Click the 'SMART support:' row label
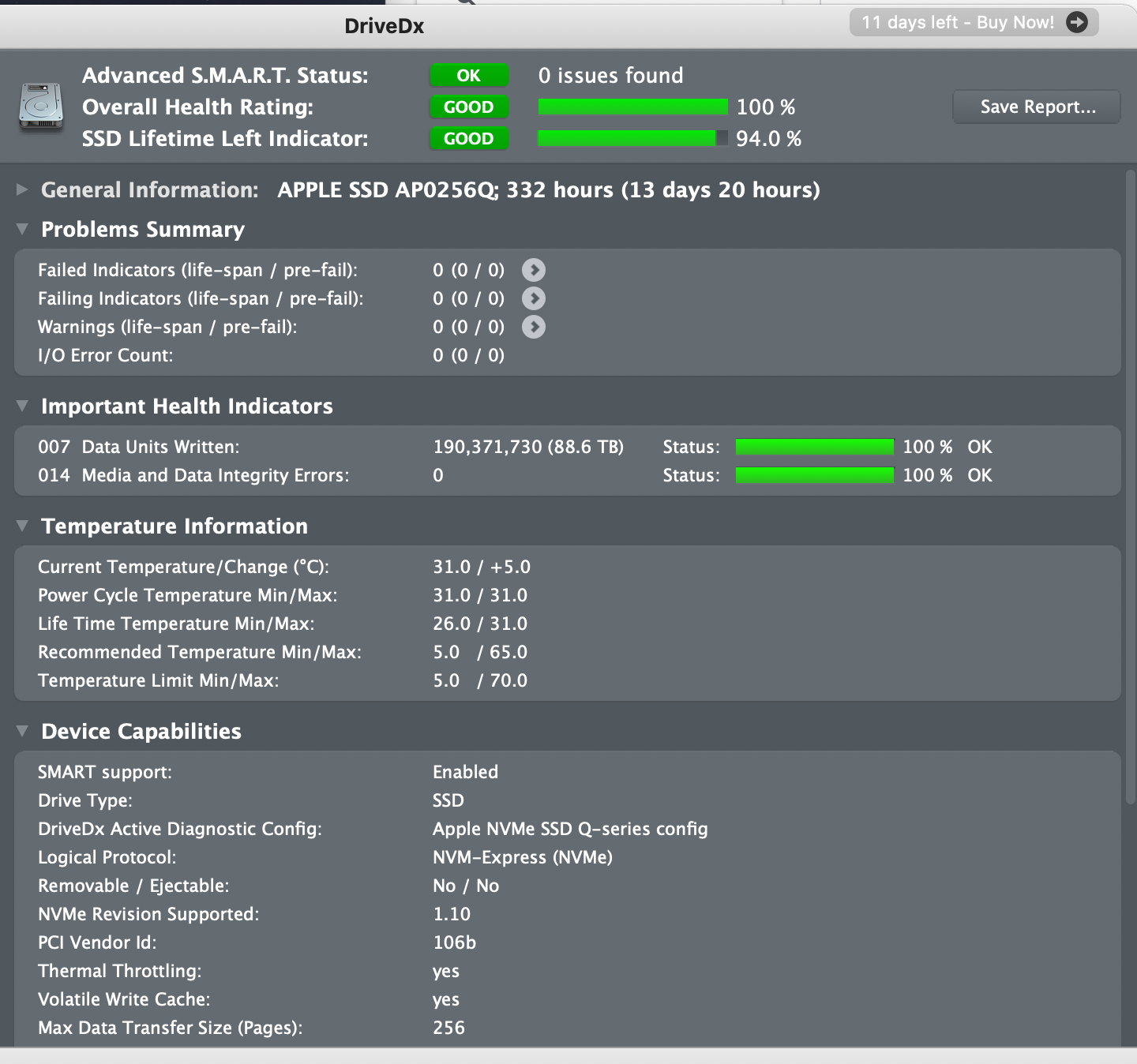 tap(105, 772)
